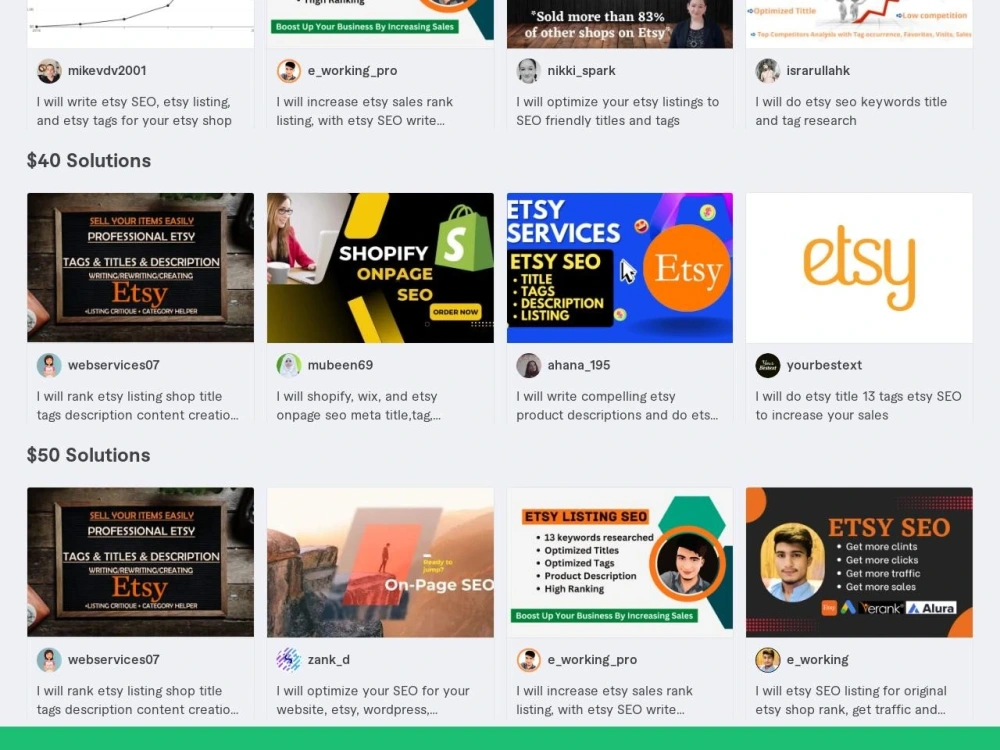
Task: Open 'I will do etsy title 13 tags' gig
Action: tap(858, 406)
